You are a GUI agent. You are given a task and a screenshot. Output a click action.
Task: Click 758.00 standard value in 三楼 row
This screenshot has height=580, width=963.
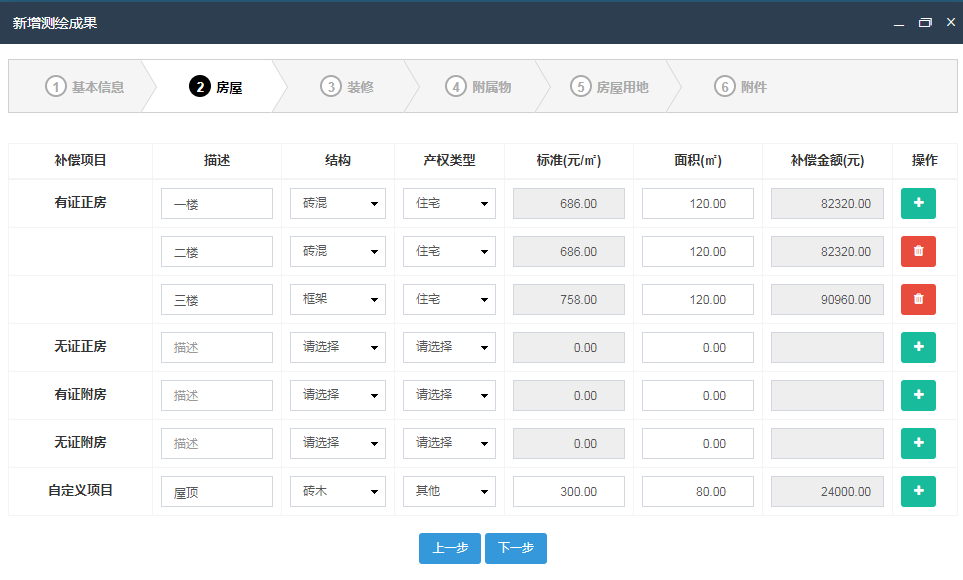click(x=569, y=299)
